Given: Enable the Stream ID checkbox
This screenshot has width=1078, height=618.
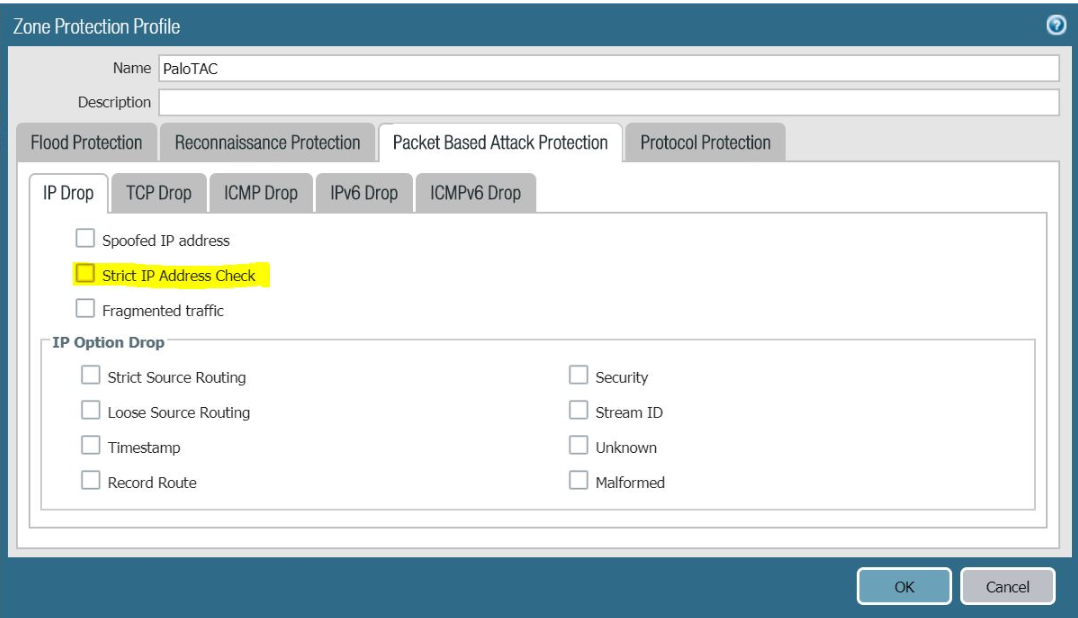Looking at the screenshot, I should click(x=578, y=411).
